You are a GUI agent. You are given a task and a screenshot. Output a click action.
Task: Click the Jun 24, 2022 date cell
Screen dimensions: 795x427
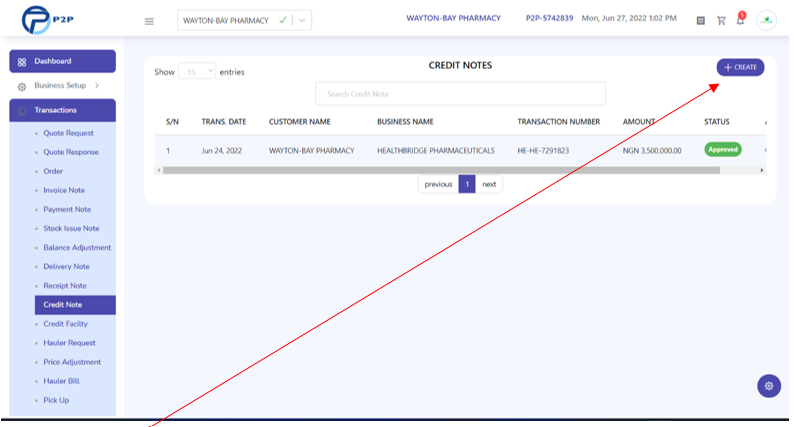222,151
